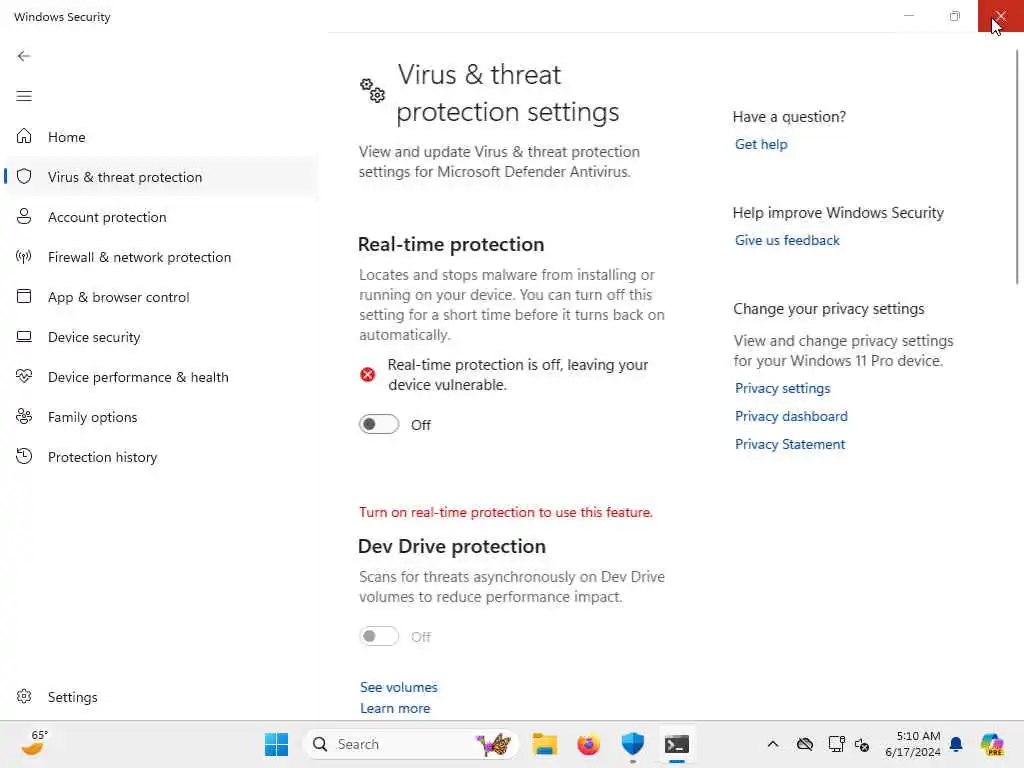Click the Home house icon
Viewport: 1024px width, 768px height.
[x=24, y=137]
